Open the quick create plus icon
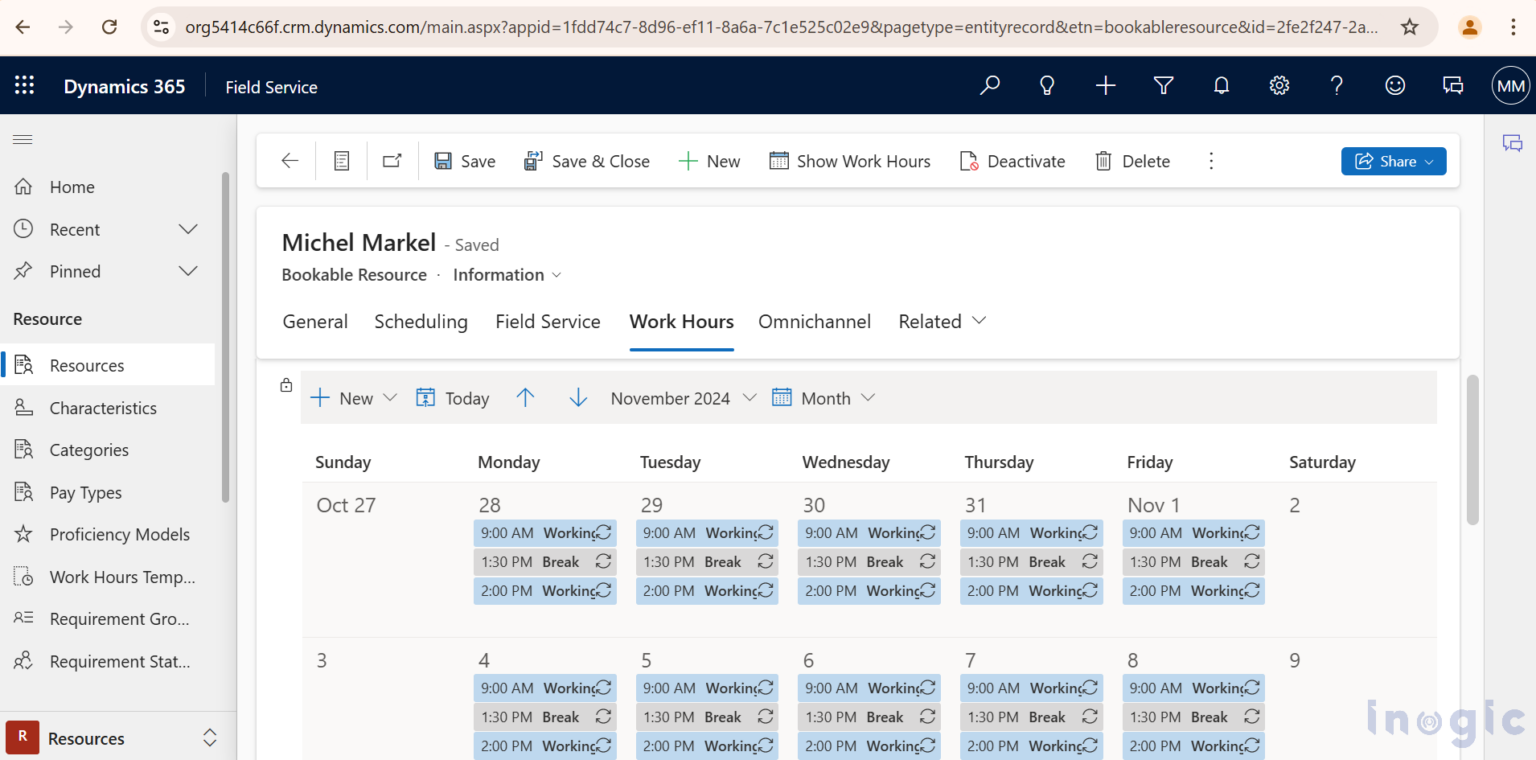The image size is (1536, 760). point(1105,85)
